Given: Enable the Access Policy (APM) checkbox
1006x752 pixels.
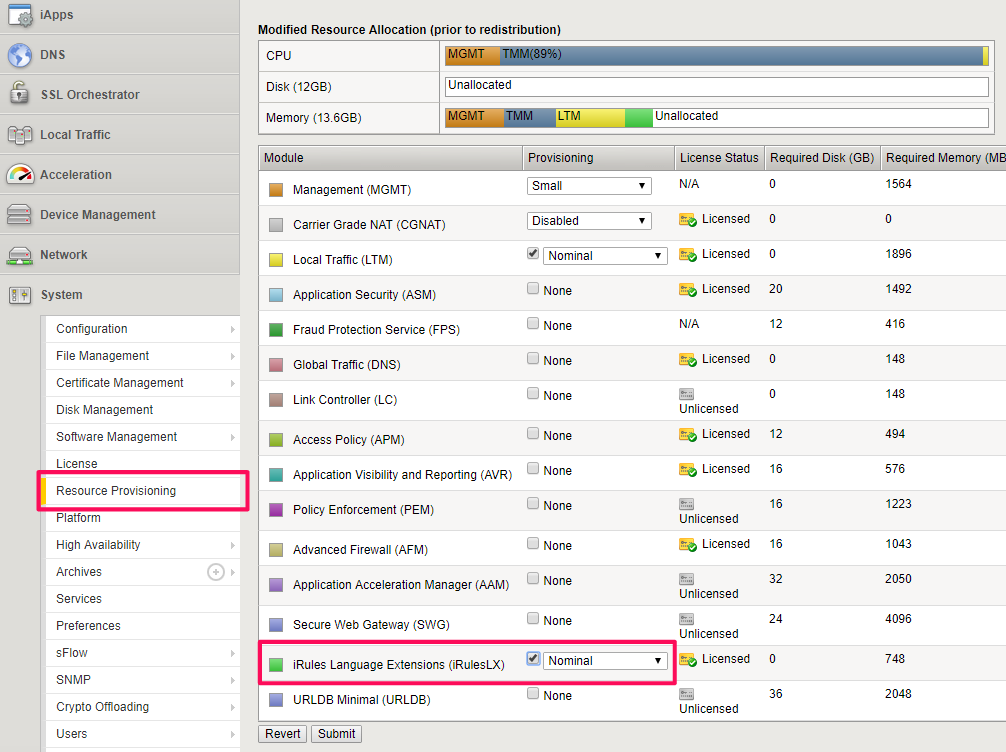Looking at the screenshot, I should coord(533,433).
